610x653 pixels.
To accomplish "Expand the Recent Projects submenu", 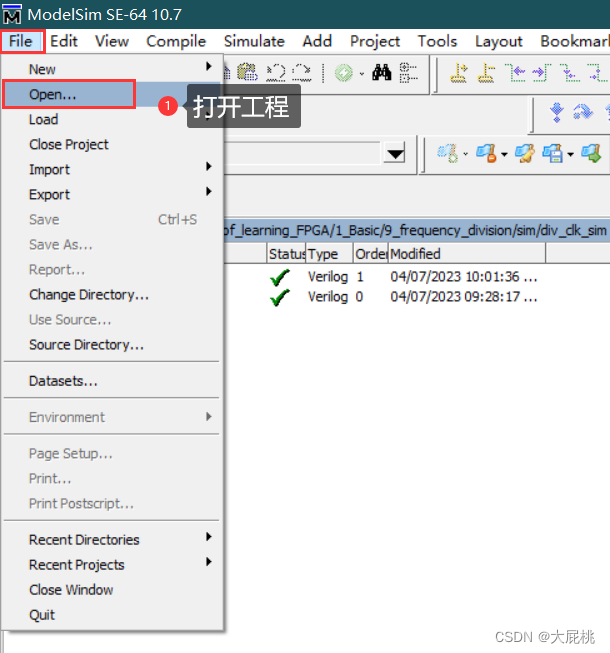I will point(112,565).
